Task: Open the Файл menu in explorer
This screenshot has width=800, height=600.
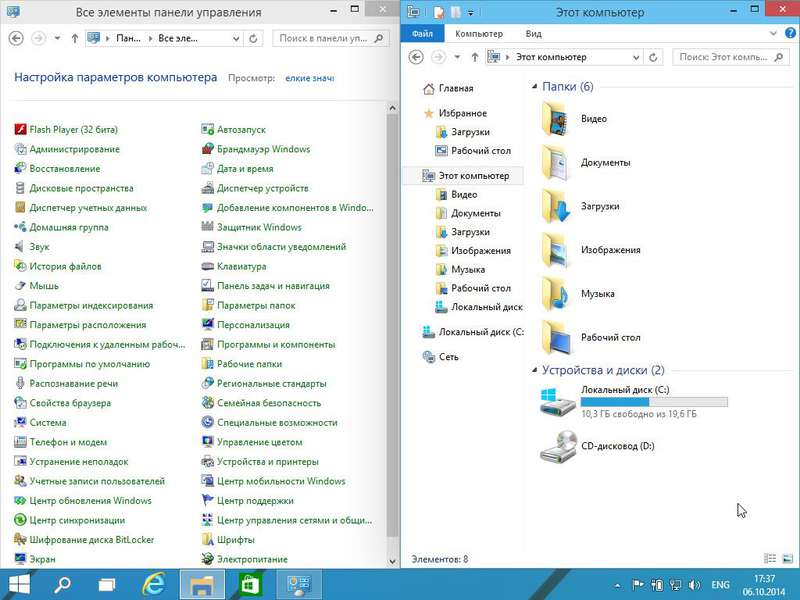Action: (x=422, y=33)
